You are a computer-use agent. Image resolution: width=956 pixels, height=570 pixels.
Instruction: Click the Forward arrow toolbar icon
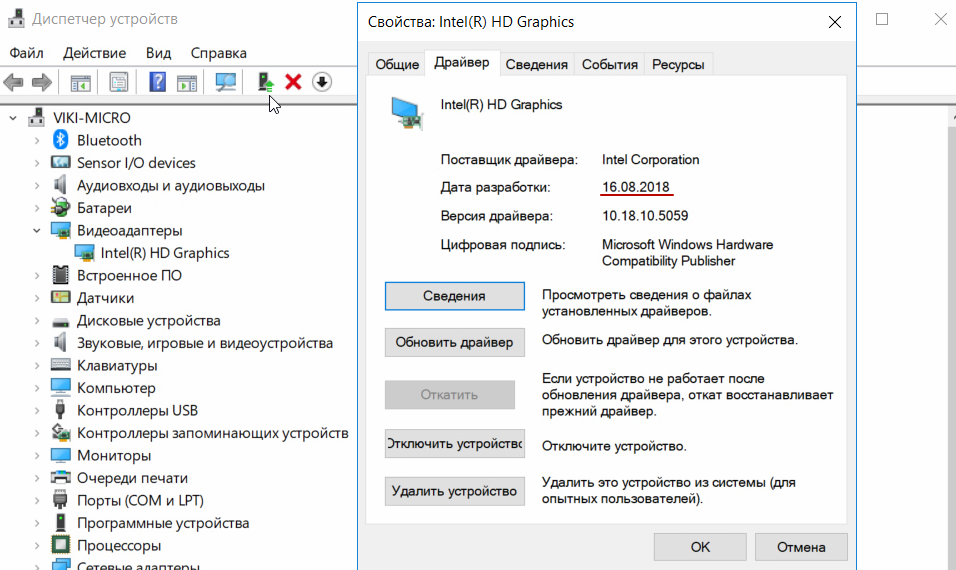[x=41, y=82]
